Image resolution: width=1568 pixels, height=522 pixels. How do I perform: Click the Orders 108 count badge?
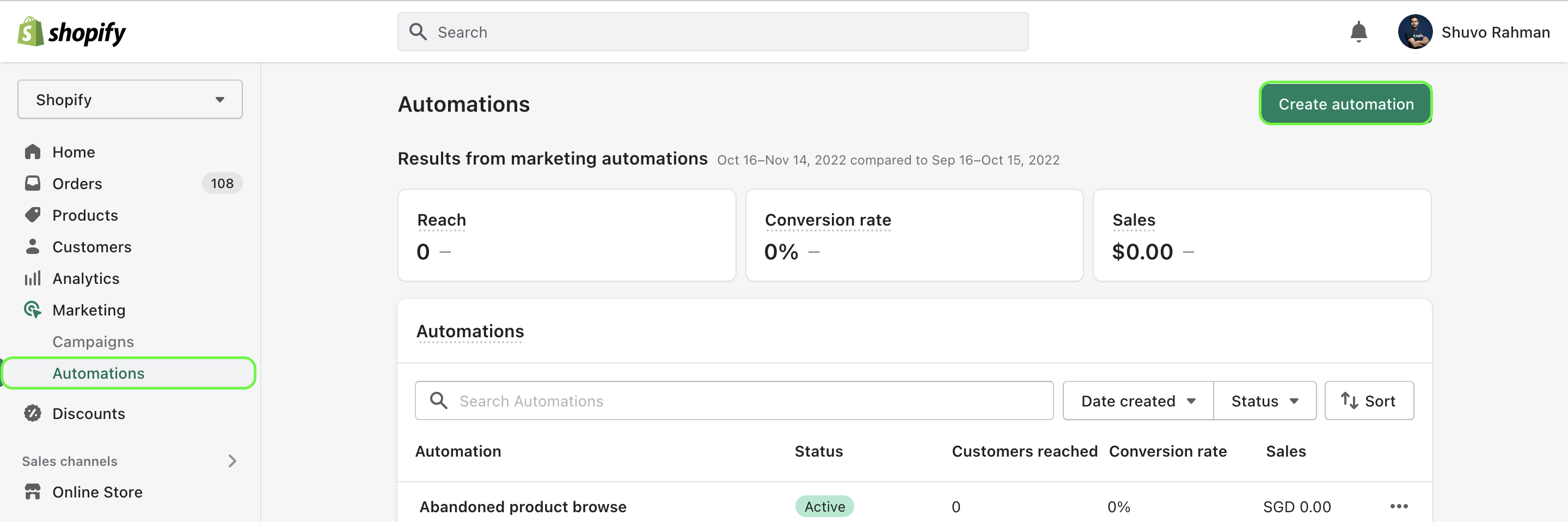coord(222,183)
